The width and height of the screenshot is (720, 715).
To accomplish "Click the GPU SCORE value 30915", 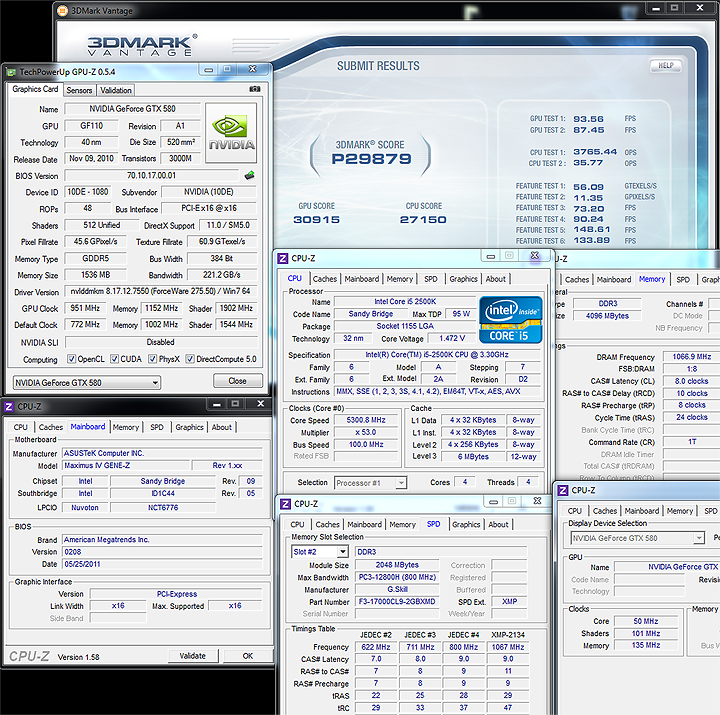I will (x=316, y=220).
